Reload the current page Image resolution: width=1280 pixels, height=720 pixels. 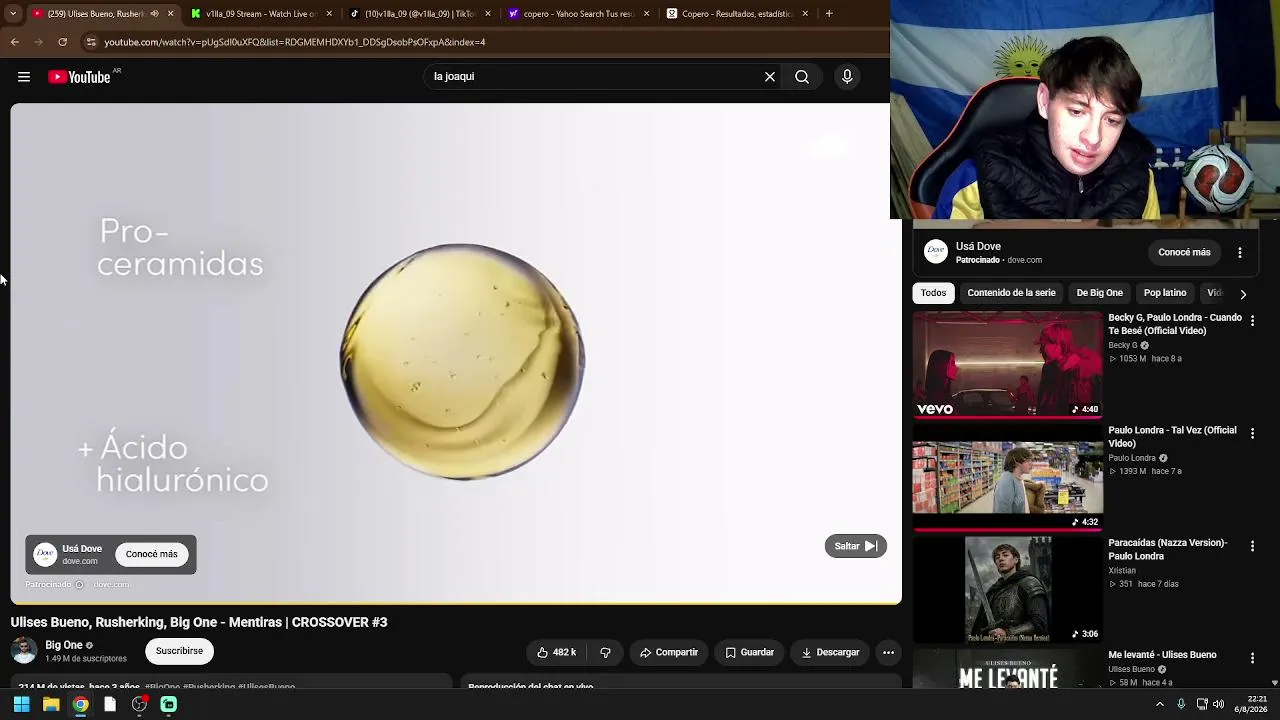point(63,42)
